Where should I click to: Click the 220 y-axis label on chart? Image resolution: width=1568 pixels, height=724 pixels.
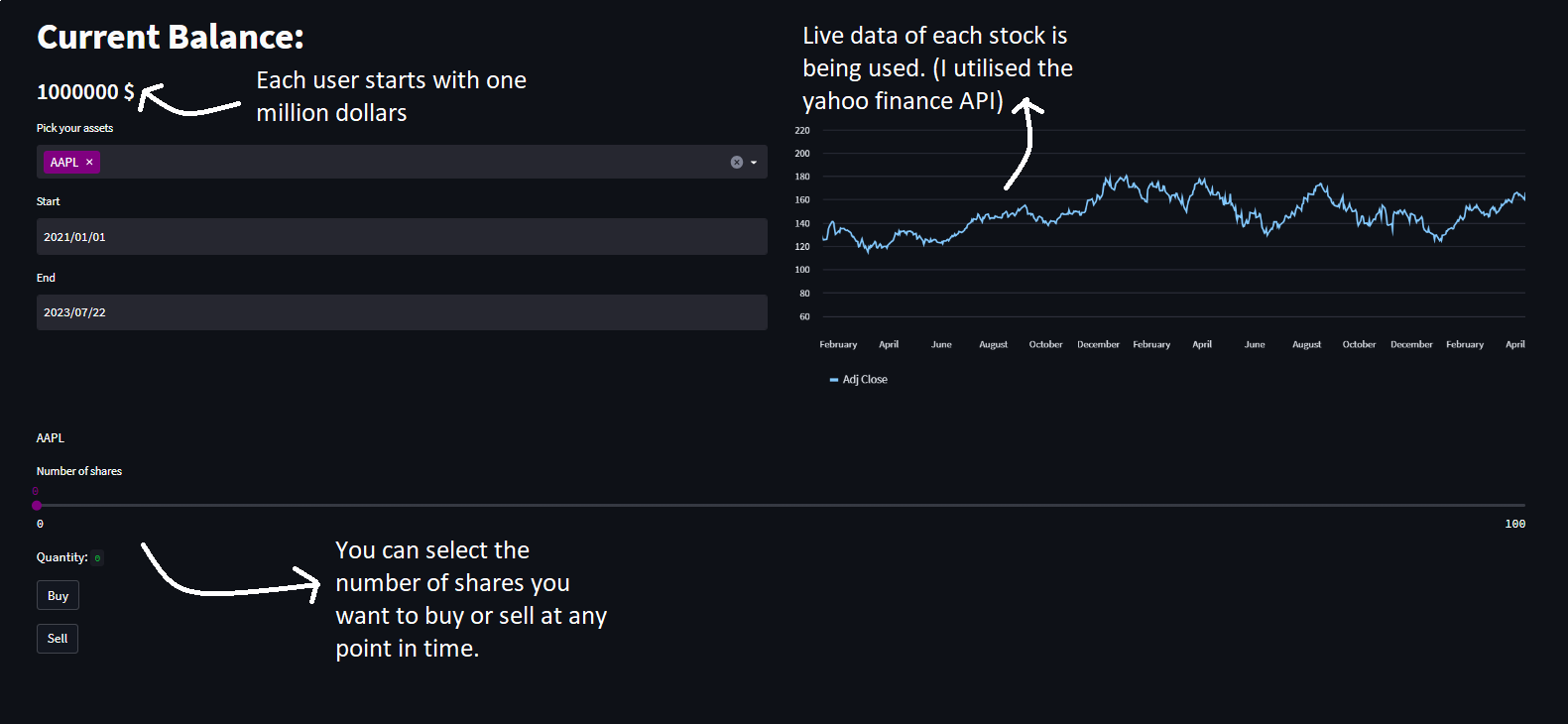[802, 131]
